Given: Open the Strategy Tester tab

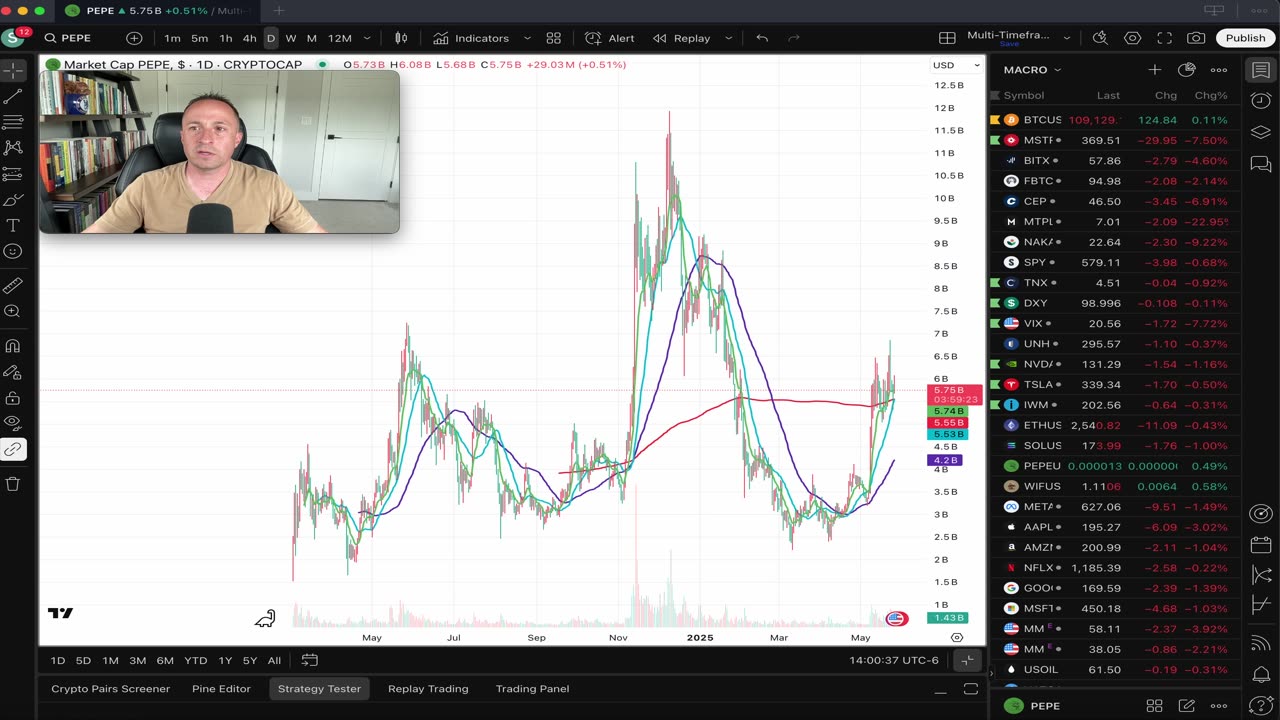Looking at the screenshot, I should click(319, 689).
